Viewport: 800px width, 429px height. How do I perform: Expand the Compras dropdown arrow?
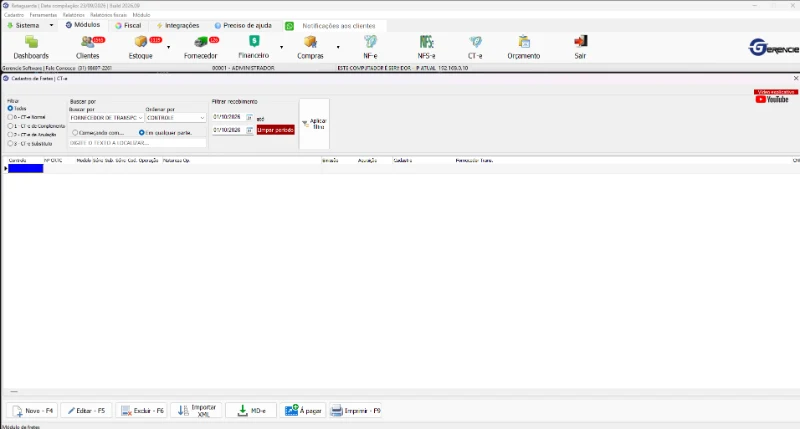point(338,47)
